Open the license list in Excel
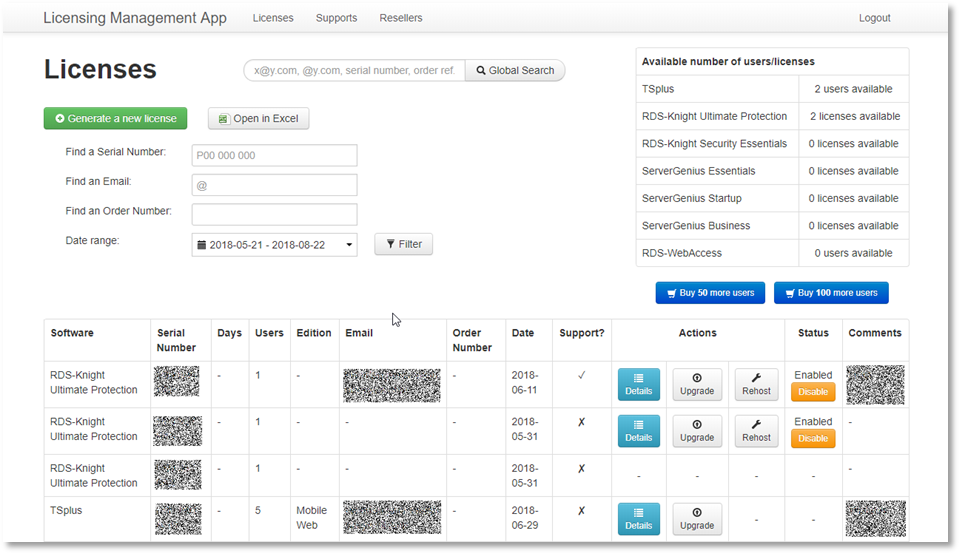 [x=258, y=118]
